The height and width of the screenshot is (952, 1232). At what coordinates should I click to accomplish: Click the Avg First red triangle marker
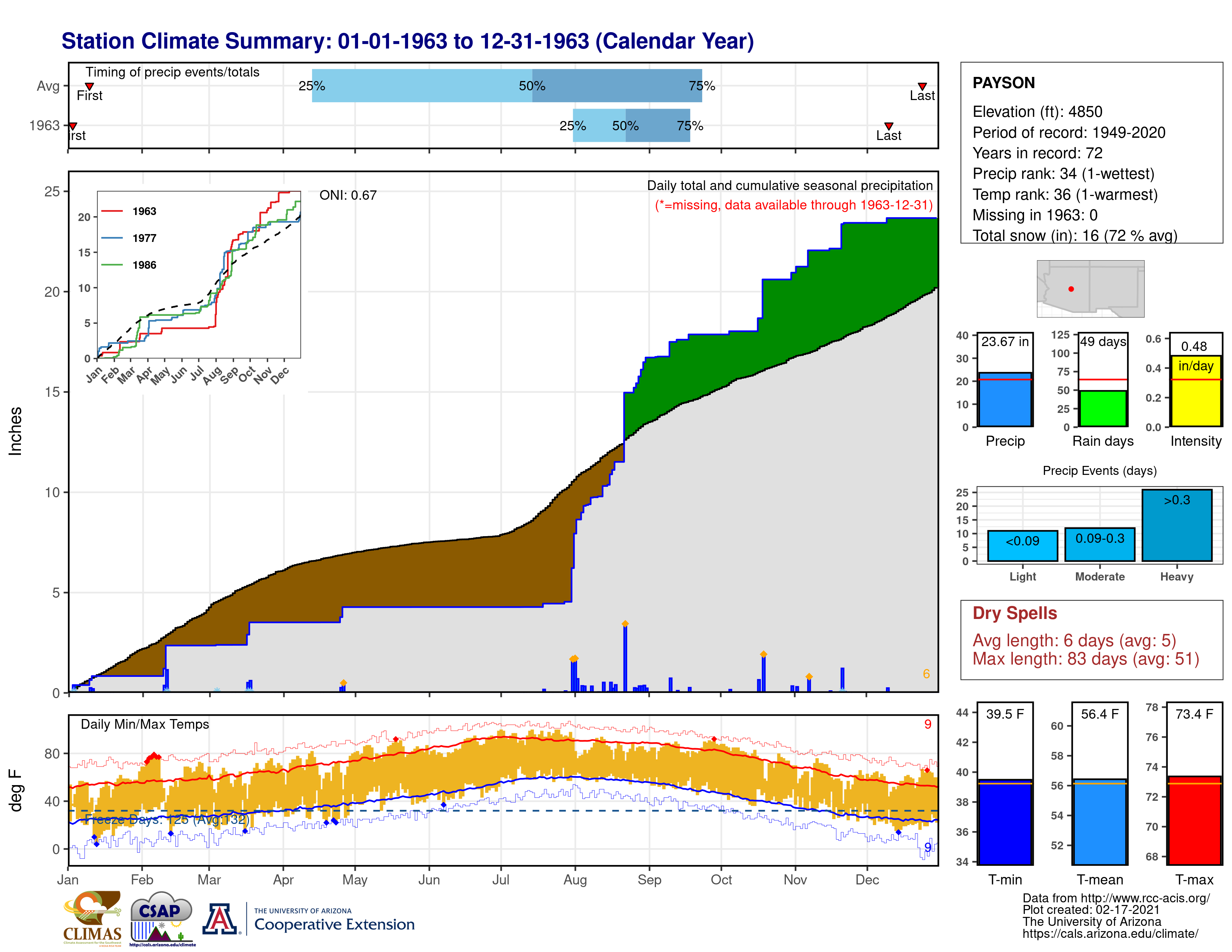89,86
